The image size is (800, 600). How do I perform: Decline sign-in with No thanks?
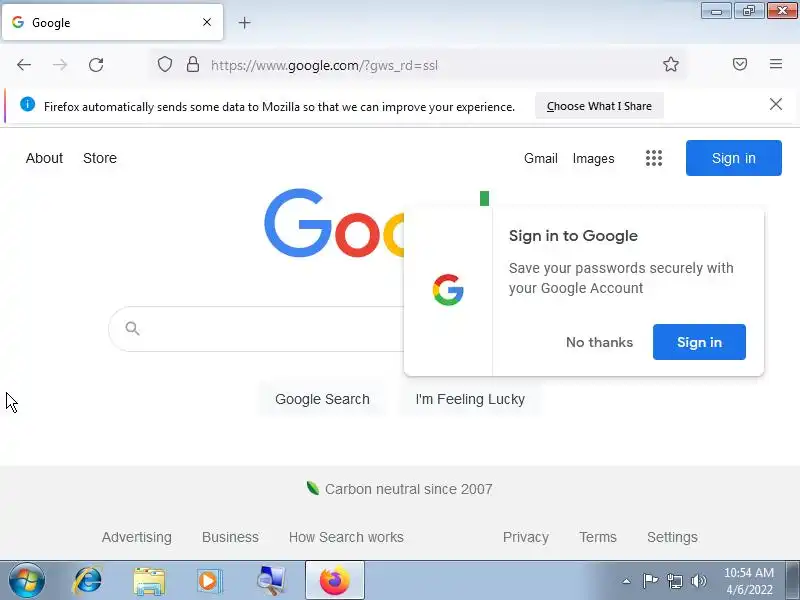coord(599,342)
